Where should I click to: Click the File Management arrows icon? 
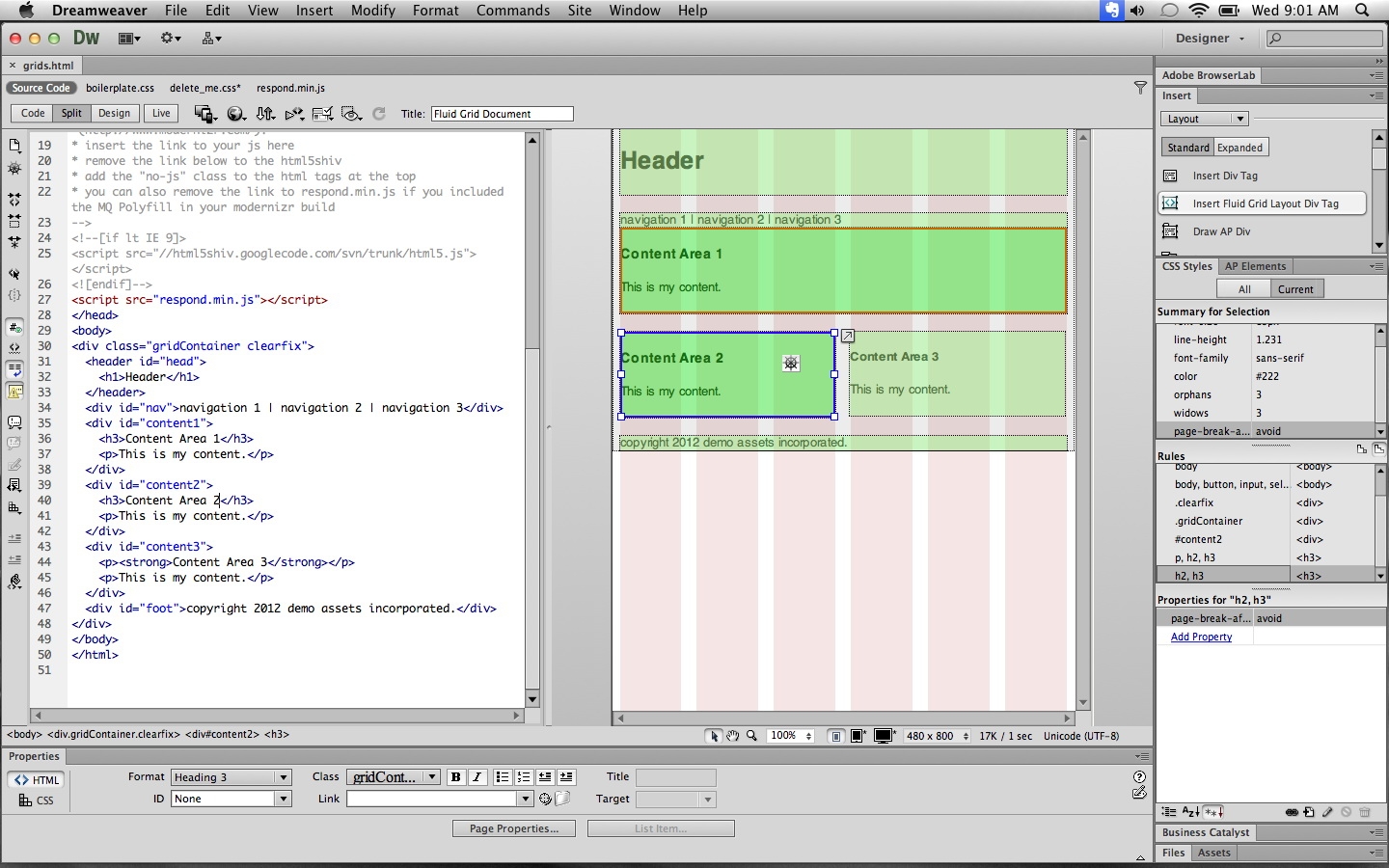pyautogui.click(x=265, y=114)
